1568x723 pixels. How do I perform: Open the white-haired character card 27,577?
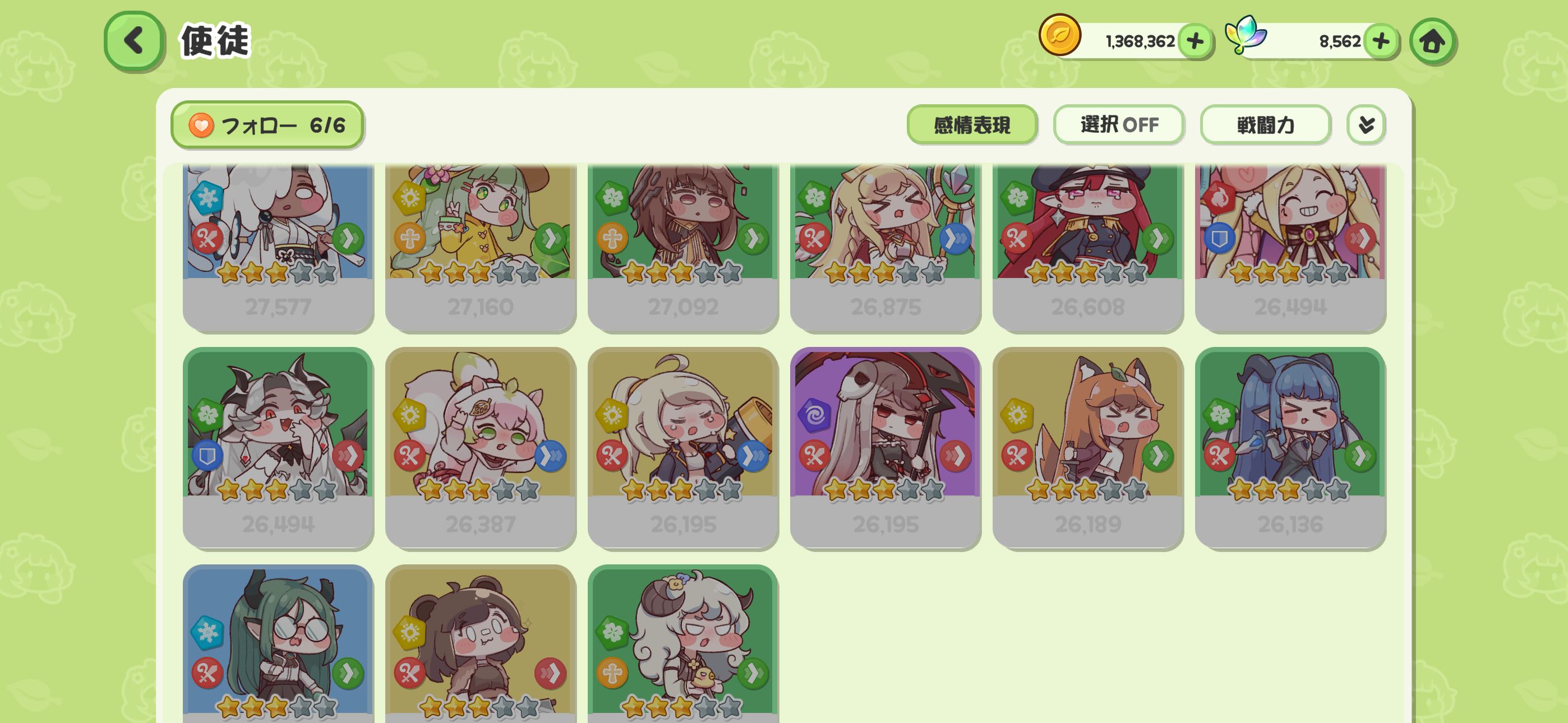(x=278, y=248)
